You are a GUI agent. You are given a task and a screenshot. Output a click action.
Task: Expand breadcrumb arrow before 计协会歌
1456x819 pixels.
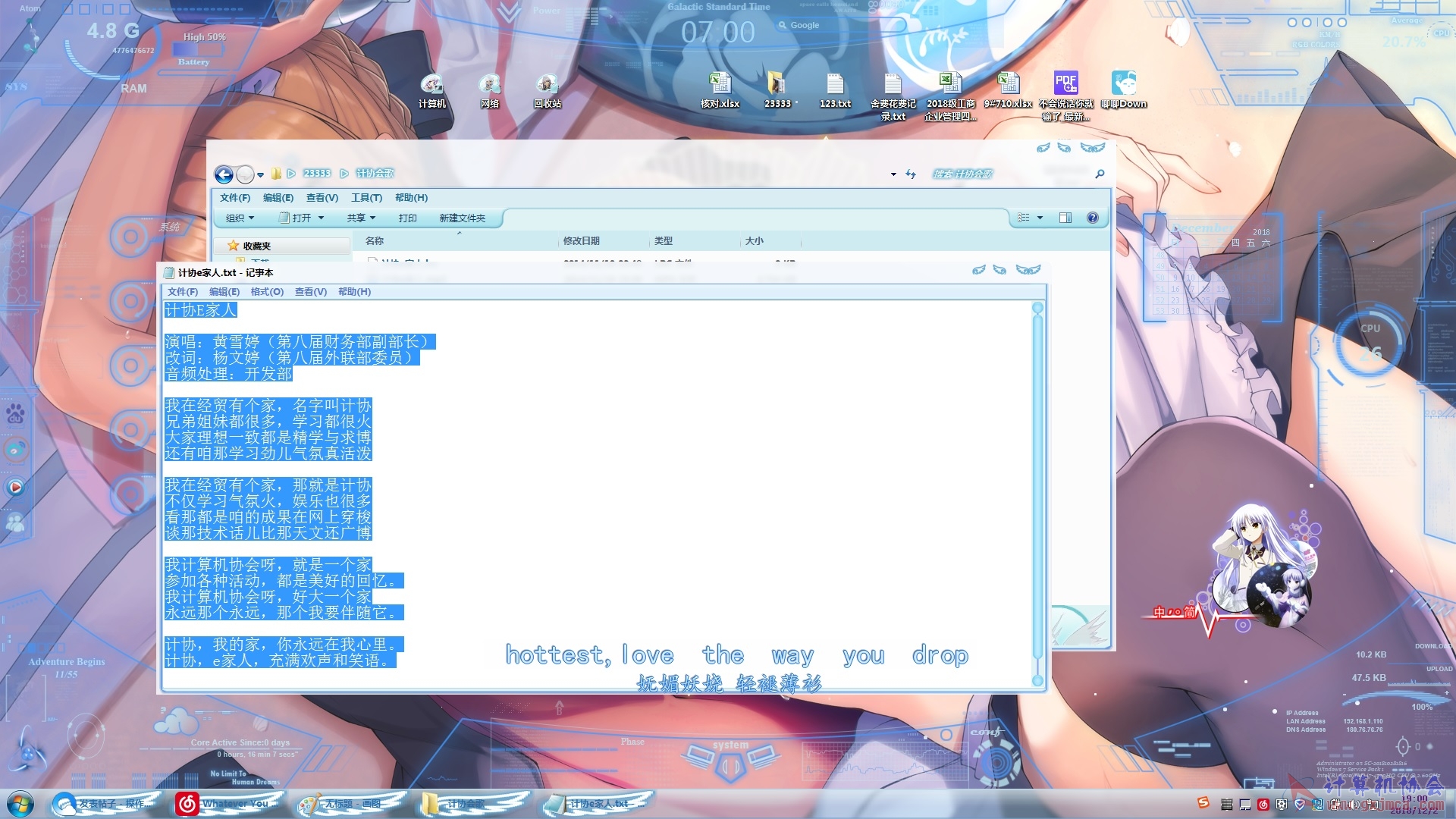click(344, 174)
